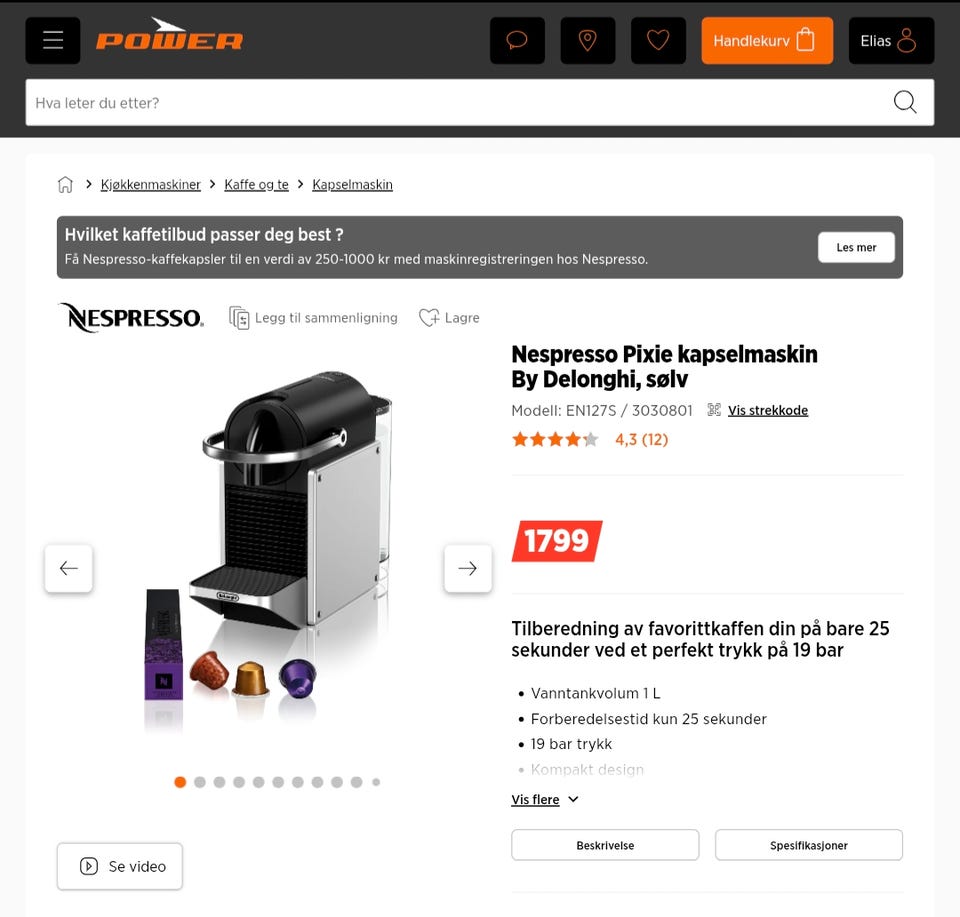Open Elias account profile

tap(891, 40)
